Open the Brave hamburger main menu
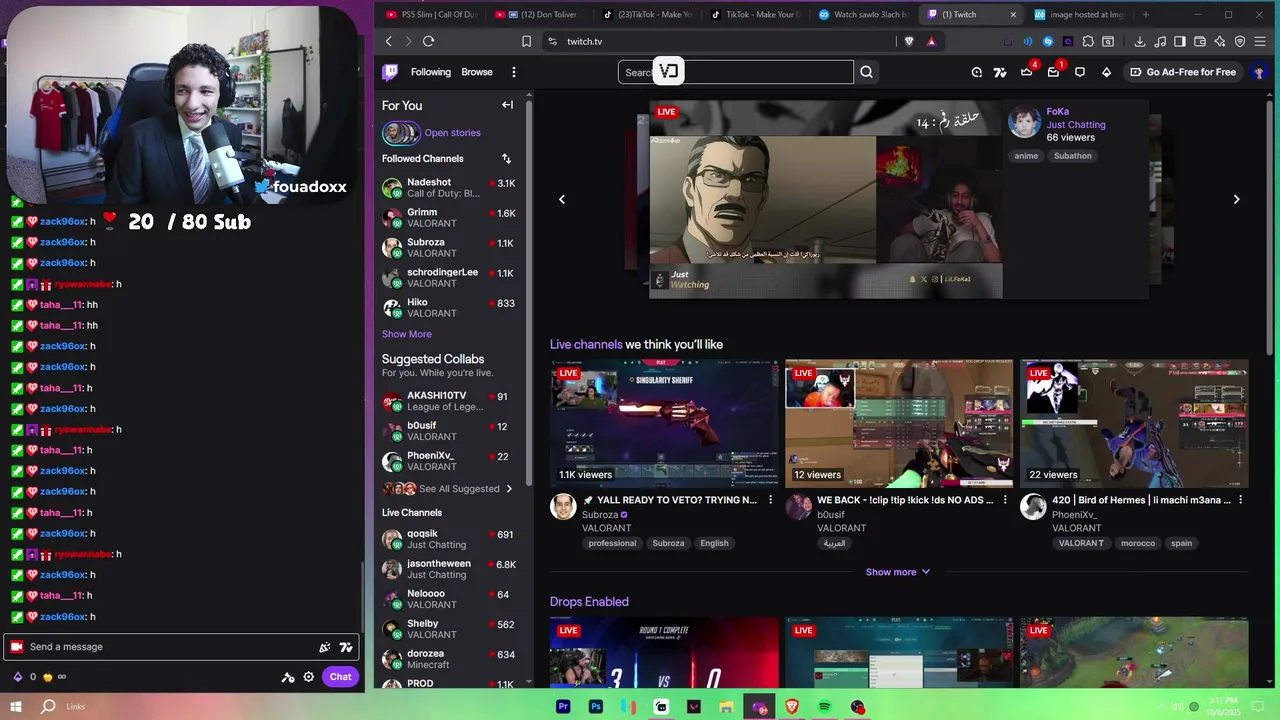 pos(1260,41)
